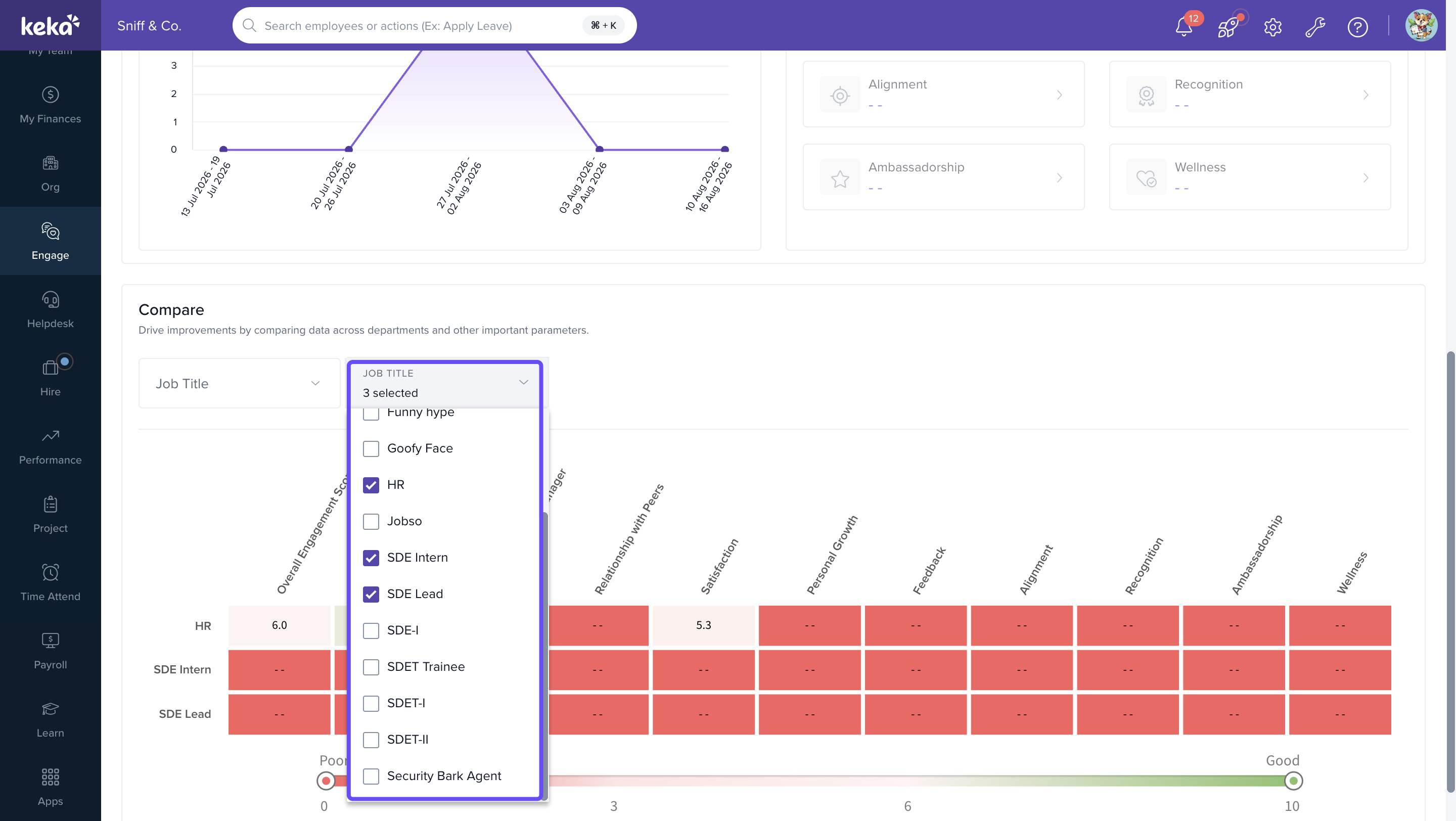Open the Alignment driver card

[x=943, y=94]
